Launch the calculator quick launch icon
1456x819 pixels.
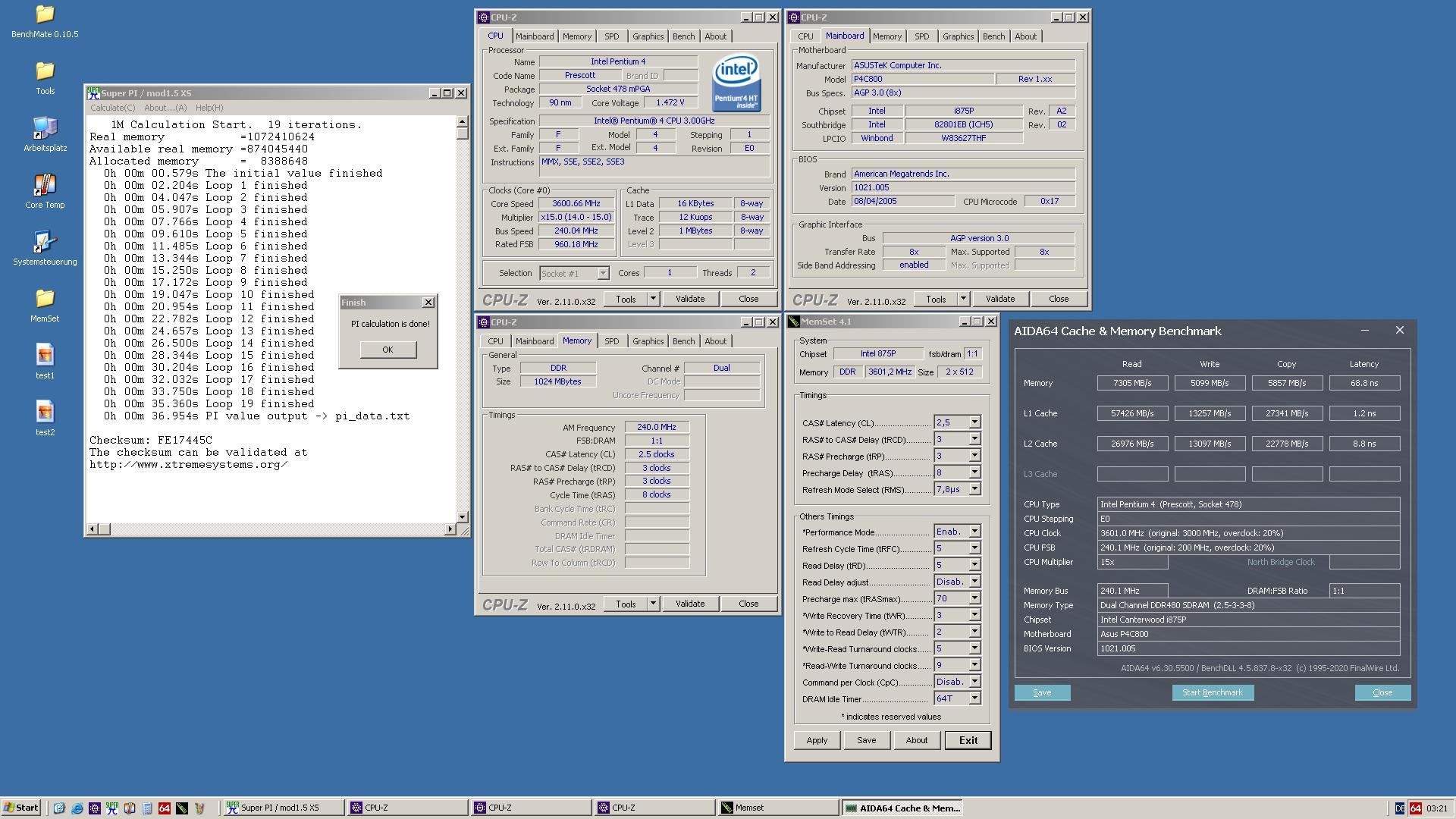(147, 808)
